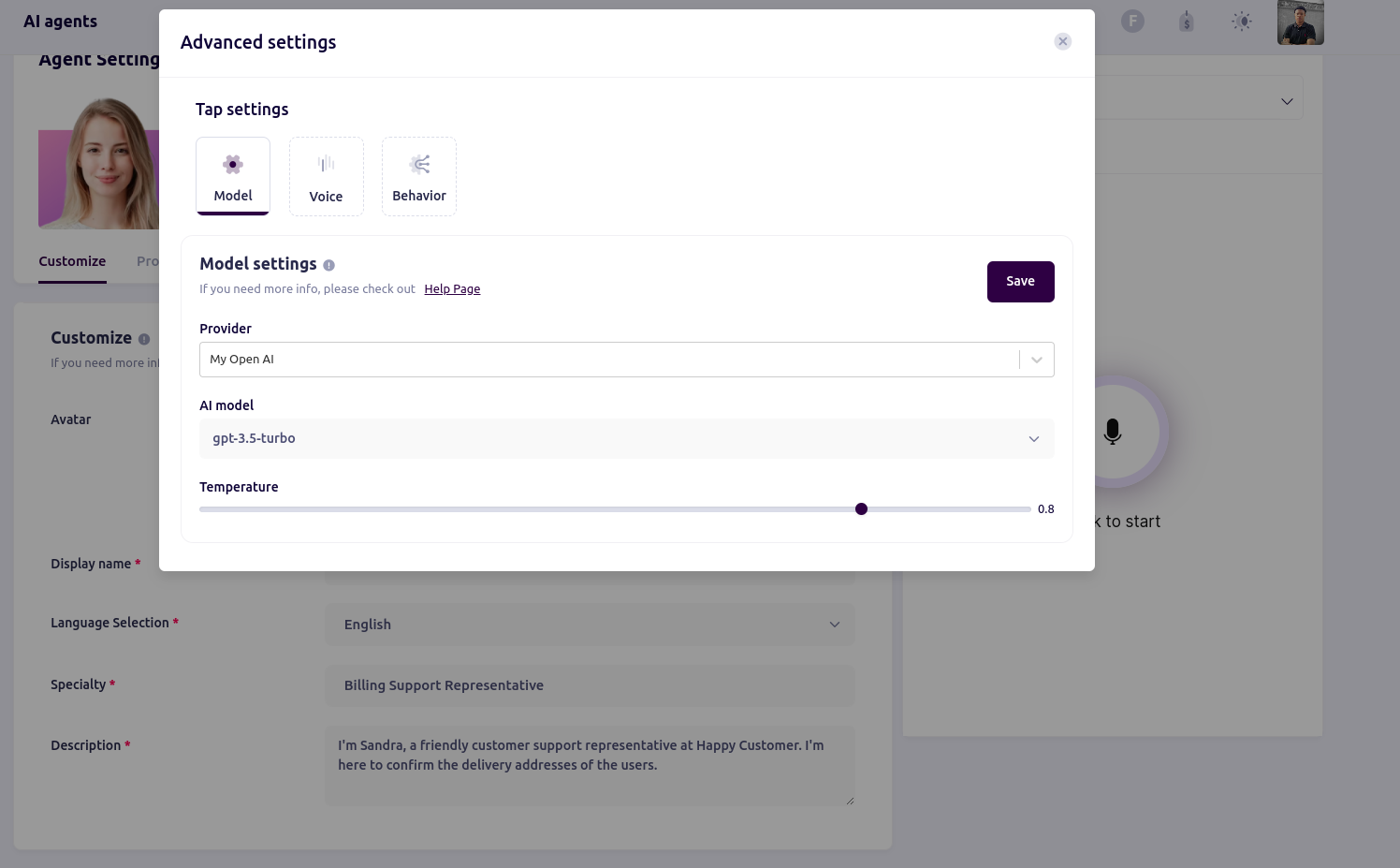Click the Specialty input field
Image resolution: width=1400 pixels, height=868 pixels.
point(590,685)
